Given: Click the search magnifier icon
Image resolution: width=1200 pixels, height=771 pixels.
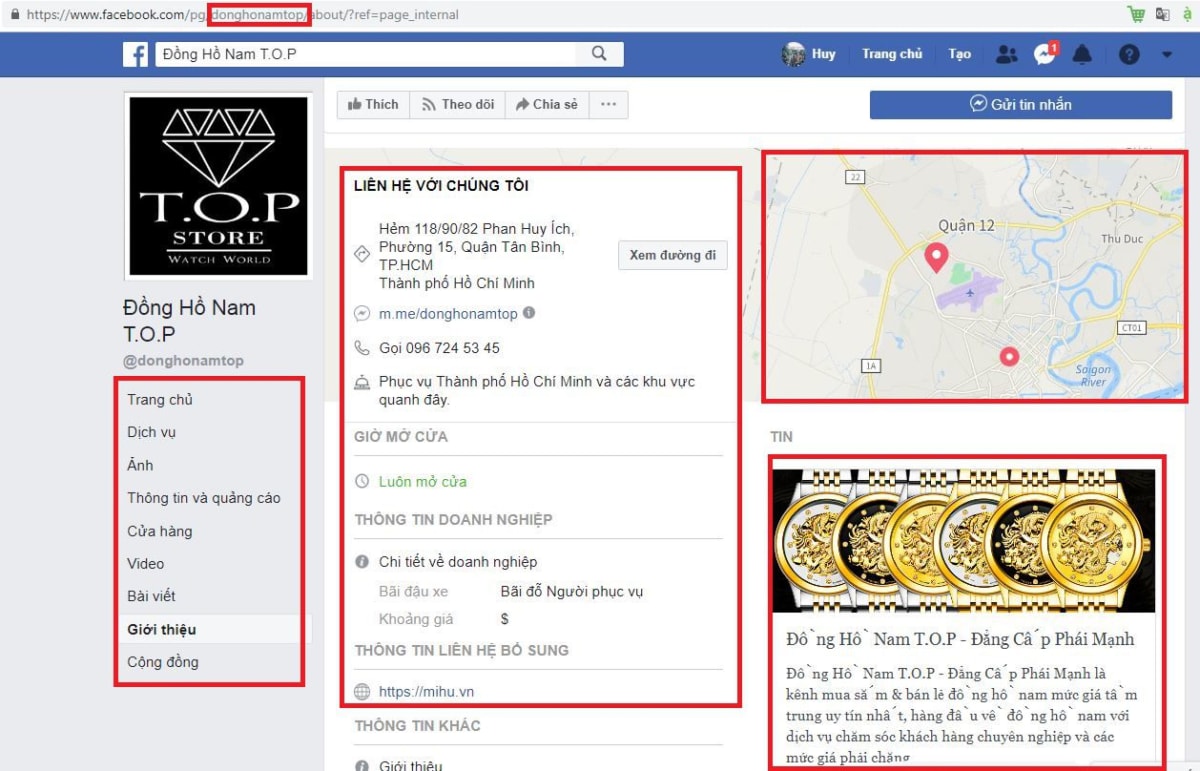Looking at the screenshot, I should (599, 54).
